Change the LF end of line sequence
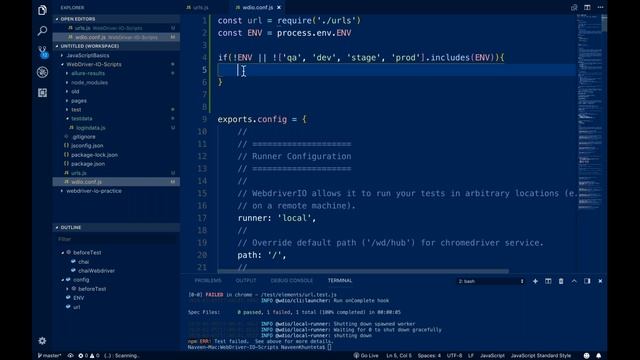 click(x=471, y=356)
